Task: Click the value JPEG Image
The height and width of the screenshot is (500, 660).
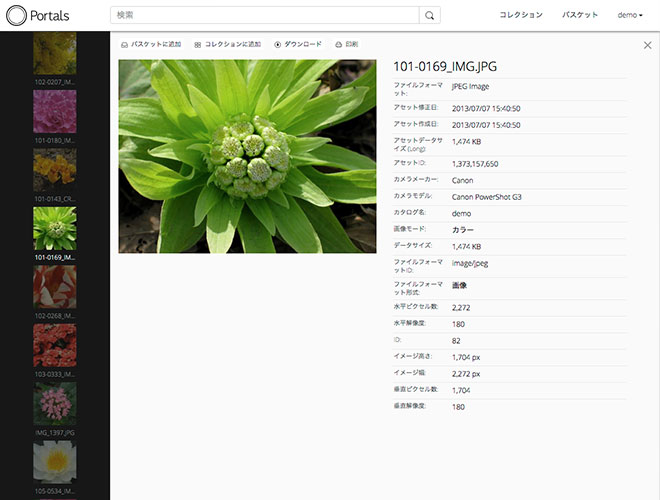Action: pos(470,87)
